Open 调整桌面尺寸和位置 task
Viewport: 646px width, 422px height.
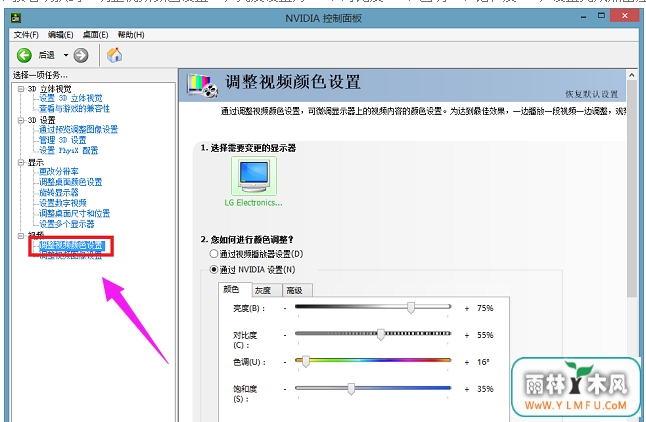click(x=75, y=213)
